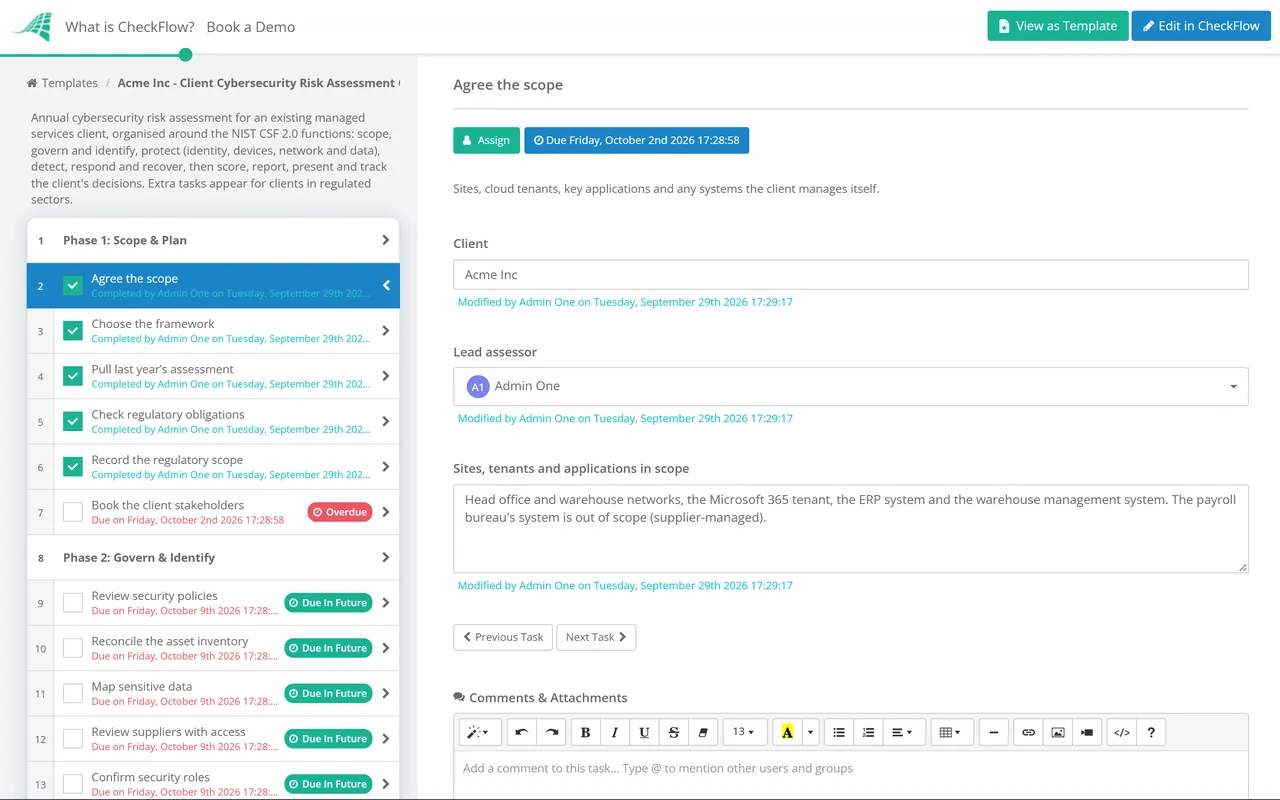The height and width of the screenshot is (800, 1280).
Task: Uncheck the Agree the scope task checkbox
Action: point(73,285)
